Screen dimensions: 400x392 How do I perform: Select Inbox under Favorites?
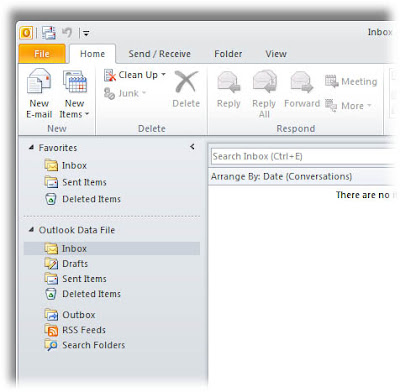pyautogui.click(x=74, y=165)
